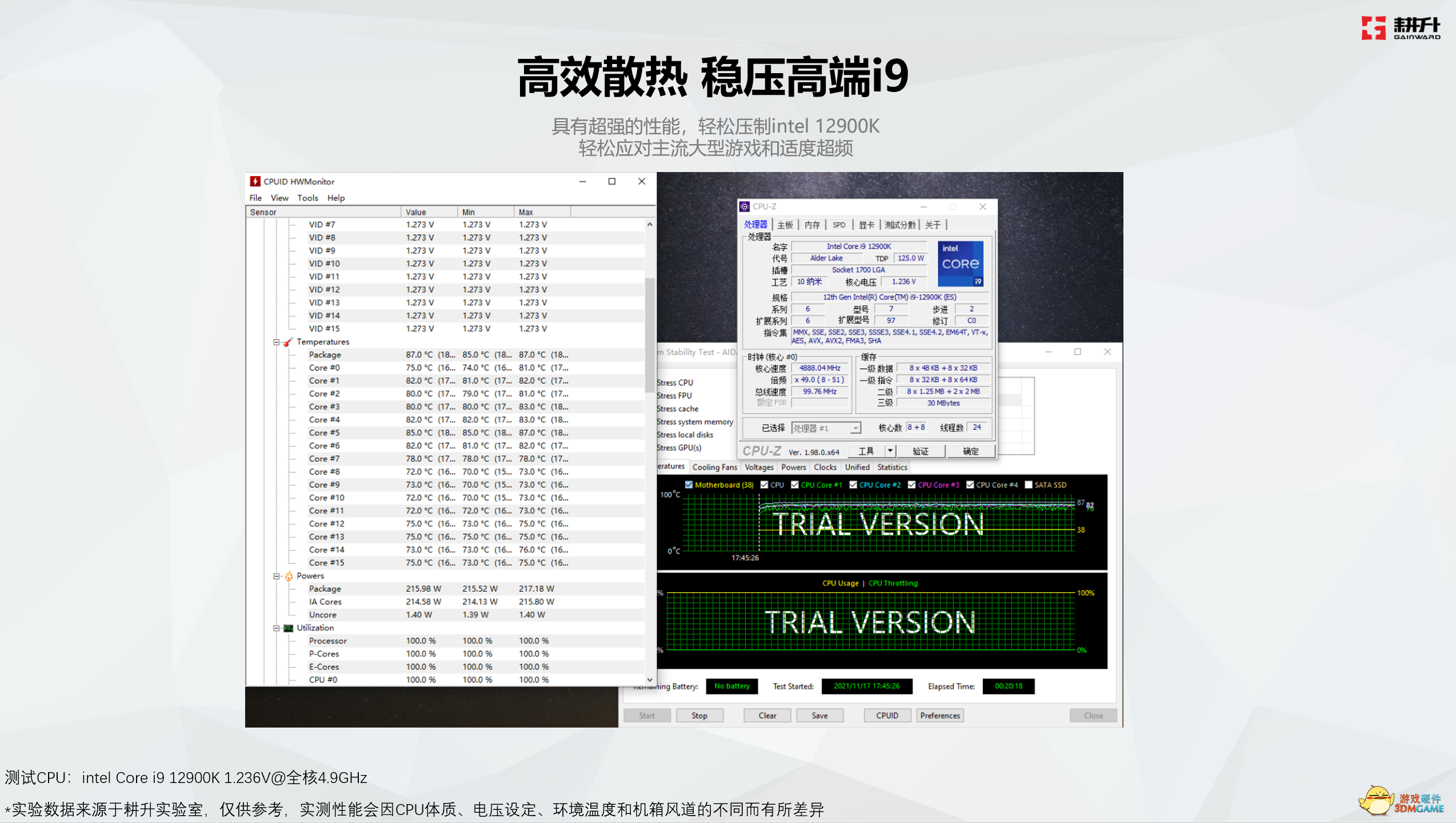The image size is (1456, 823).
Task: Click the Preferences button in AIDA64
Action: [x=940, y=716]
